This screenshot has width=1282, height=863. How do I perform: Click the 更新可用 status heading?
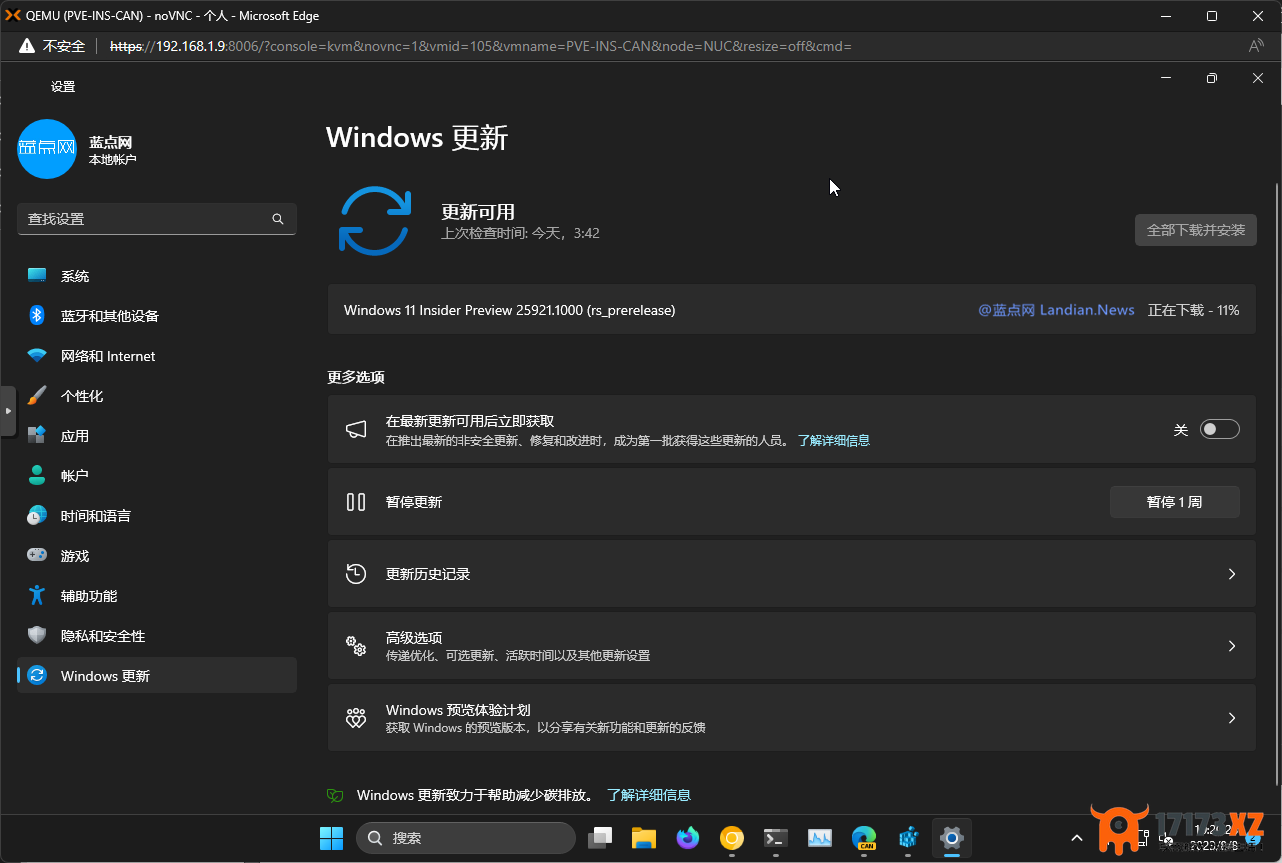coord(478,211)
